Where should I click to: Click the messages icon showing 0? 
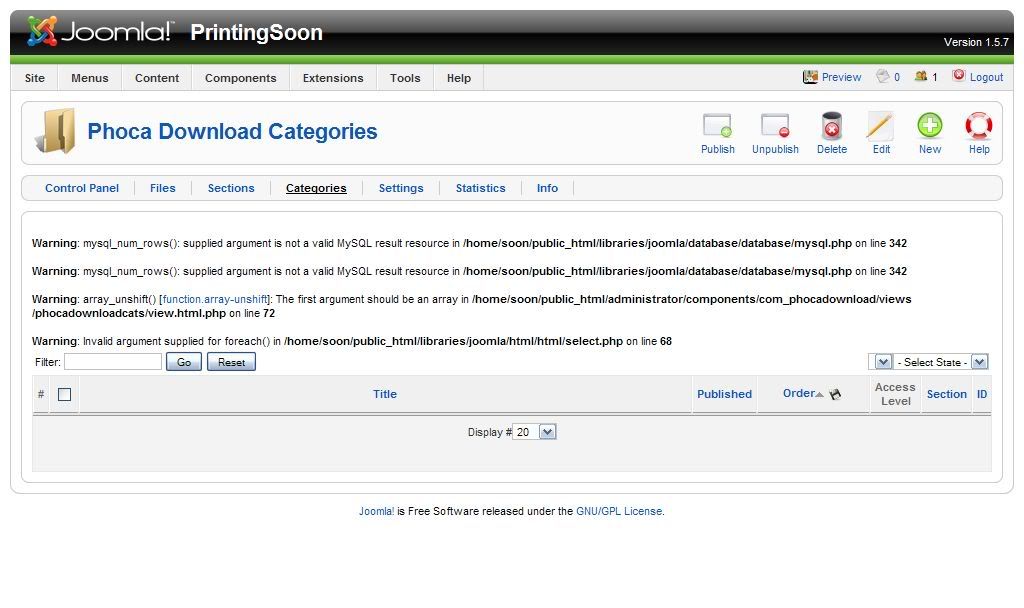[x=883, y=76]
